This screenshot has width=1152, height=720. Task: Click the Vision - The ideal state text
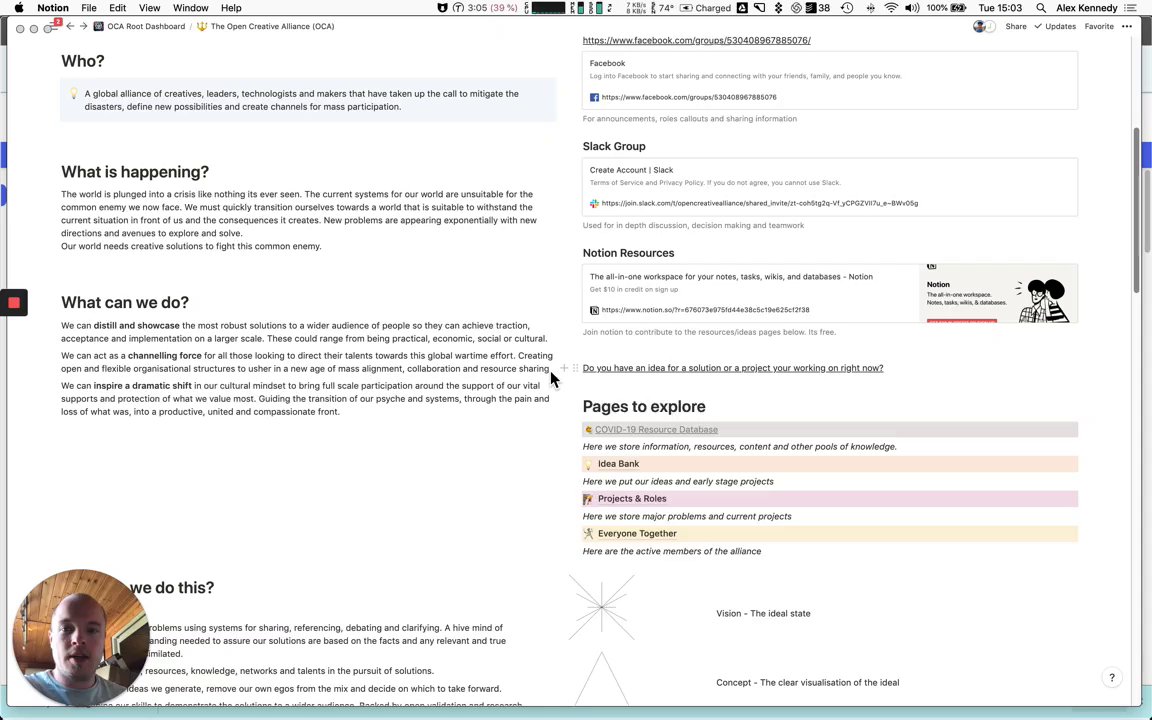coord(763,613)
